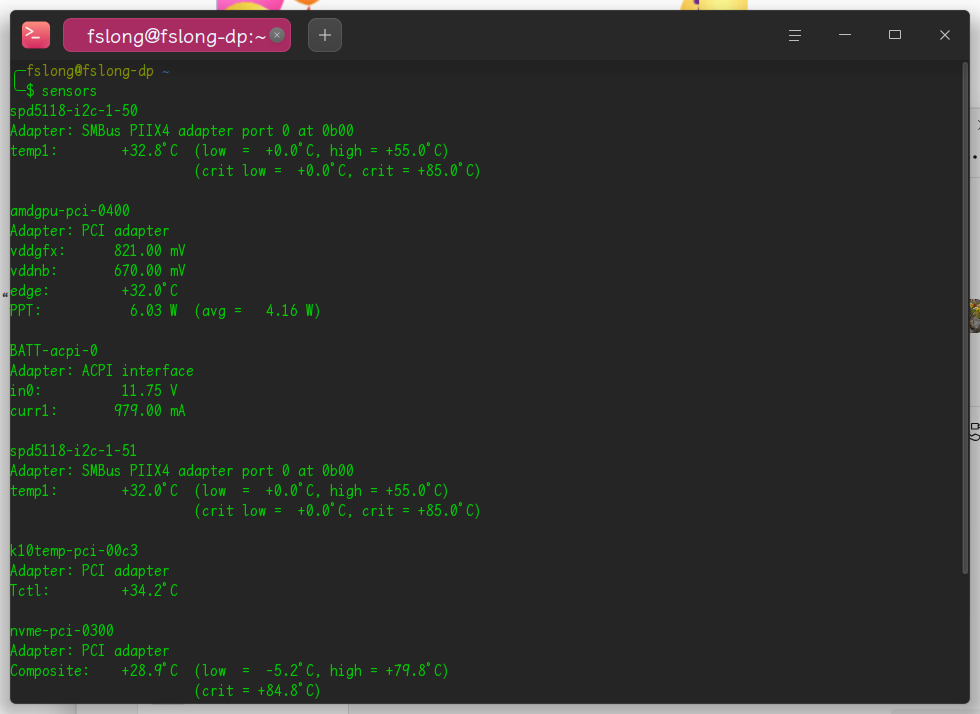The height and width of the screenshot is (714, 980).
Task: Click 'Adapter: ACPI interface' line
Action: click(102, 371)
